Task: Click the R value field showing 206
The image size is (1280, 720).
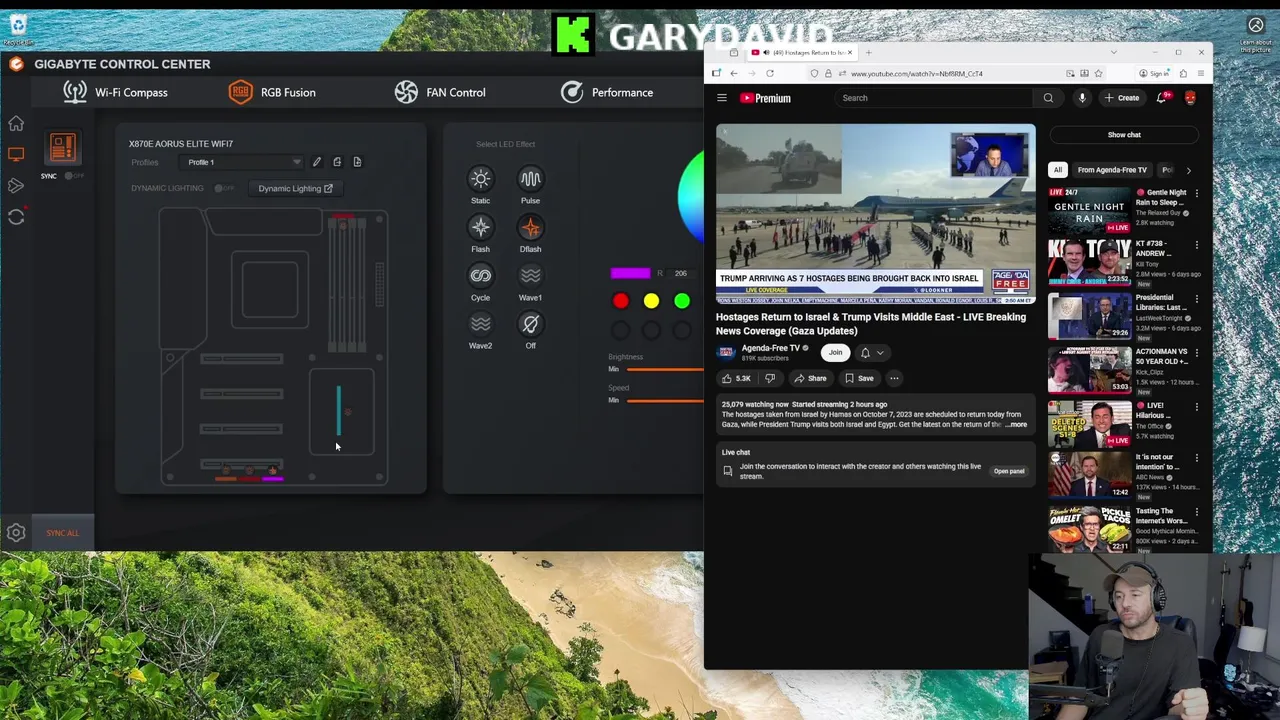Action: click(681, 273)
